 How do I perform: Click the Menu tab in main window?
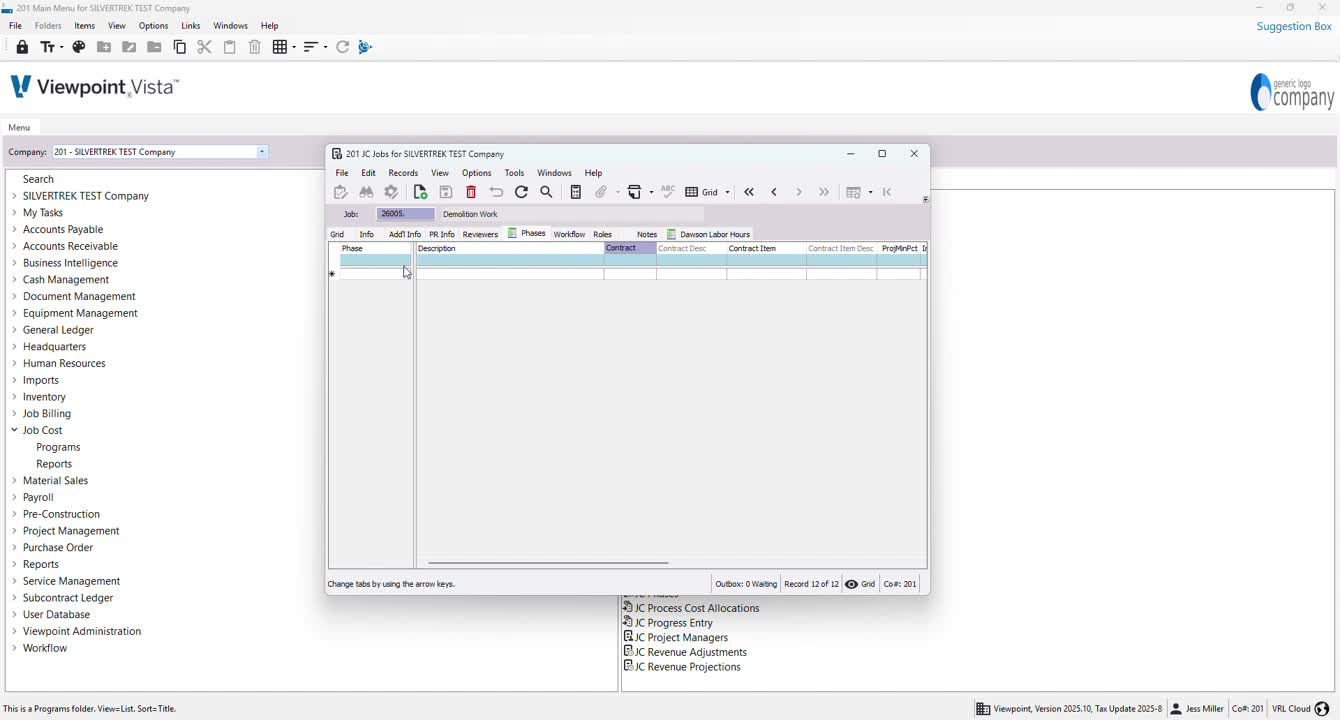click(x=19, y=127)
